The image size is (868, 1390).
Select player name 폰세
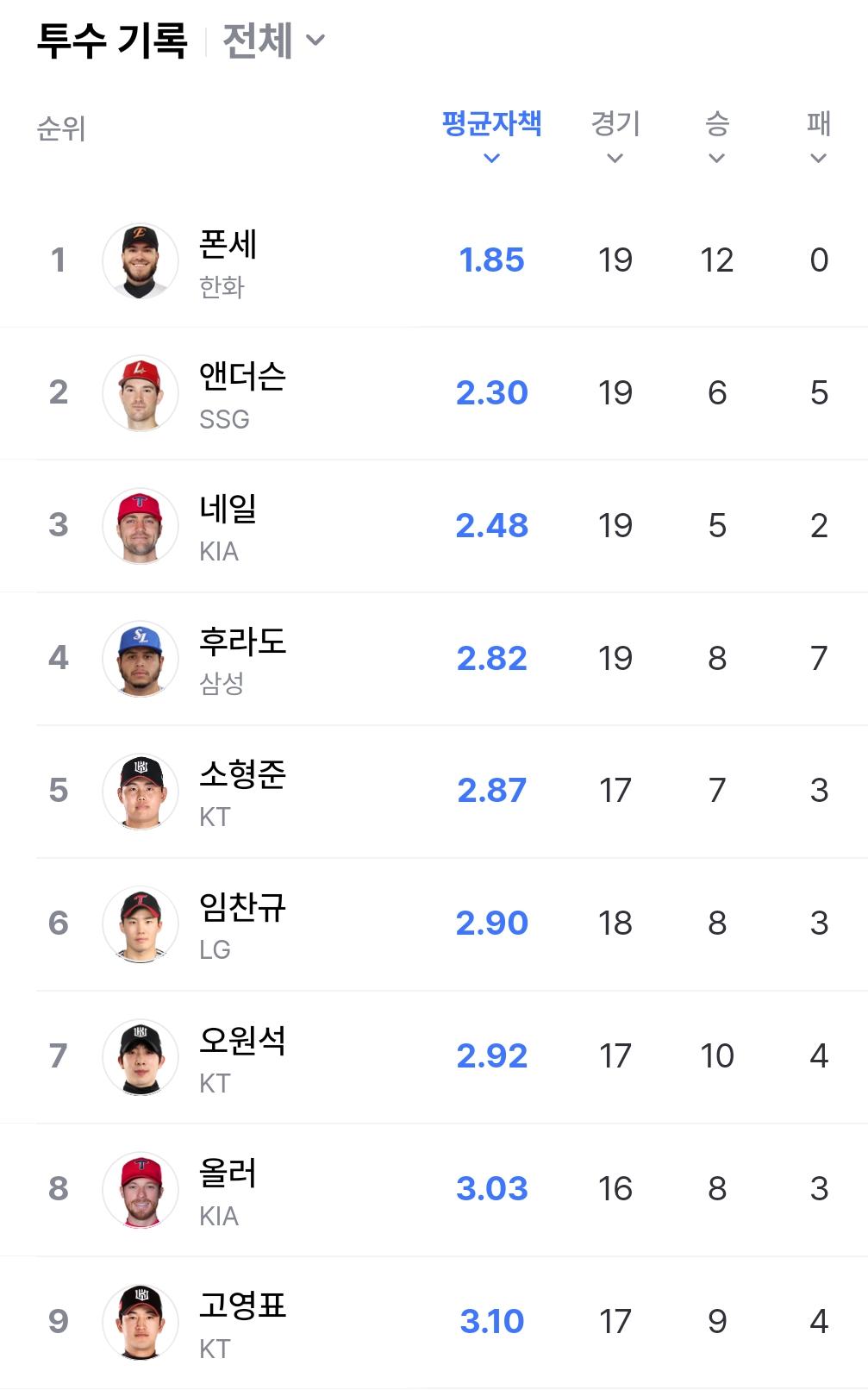(228, 244)
